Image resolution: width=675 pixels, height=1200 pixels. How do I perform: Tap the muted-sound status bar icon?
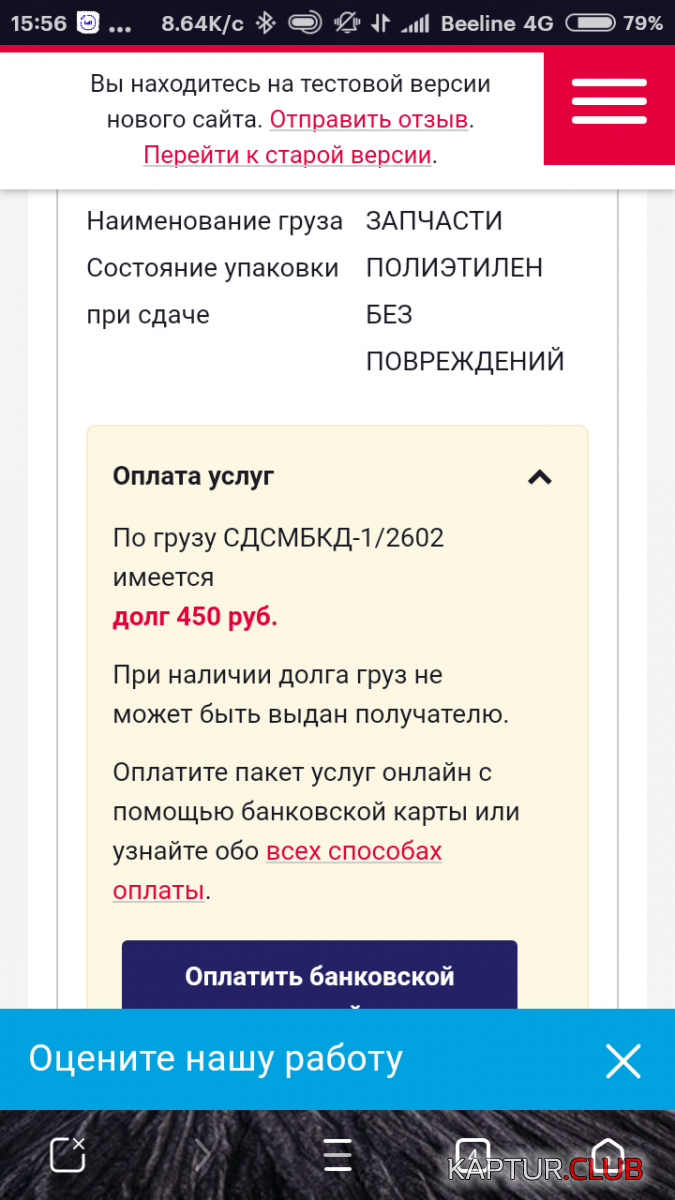tap(347, 23)
